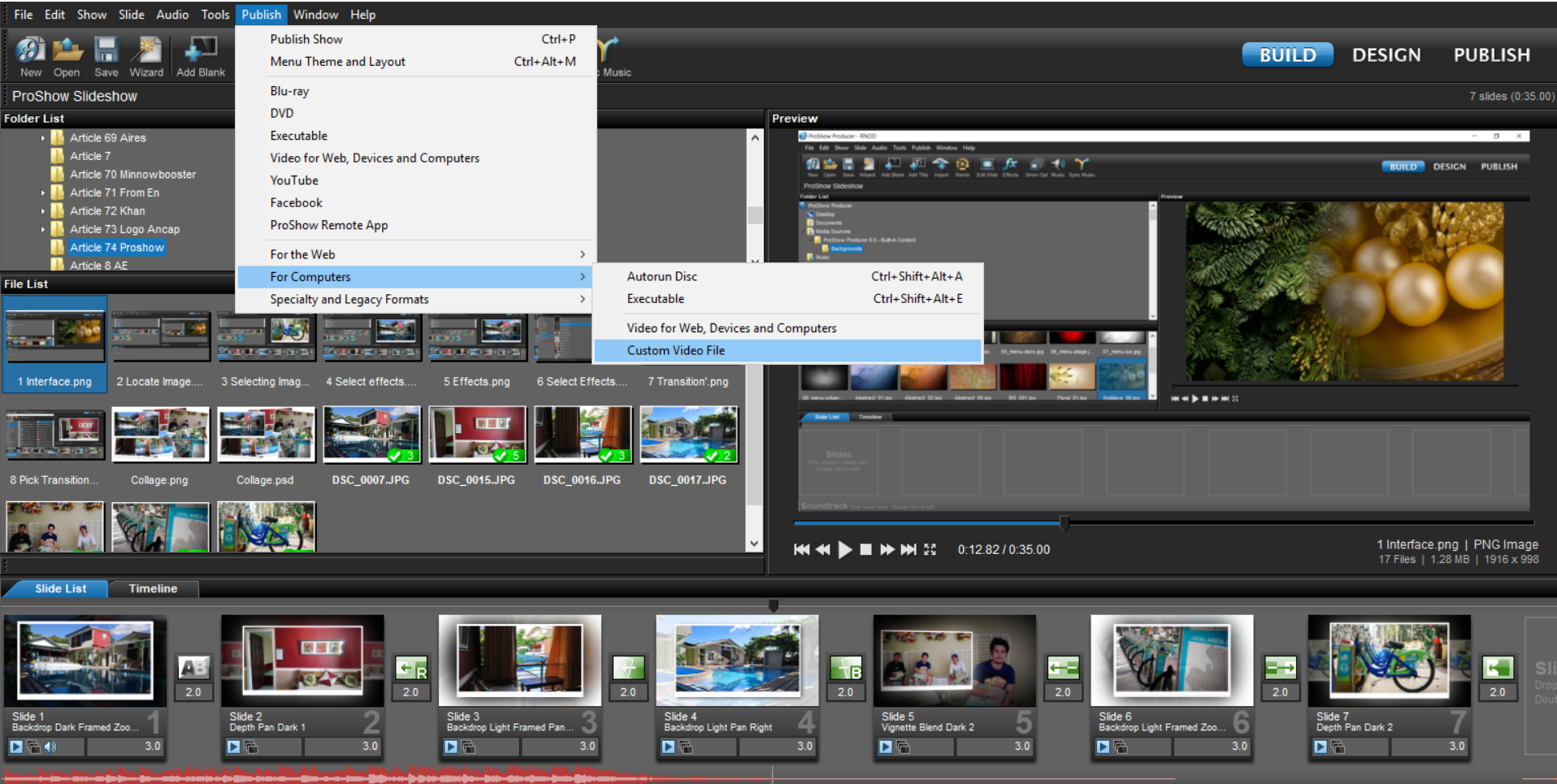
Task: Switch to the Timeline tab
Action: pos(153,588)
